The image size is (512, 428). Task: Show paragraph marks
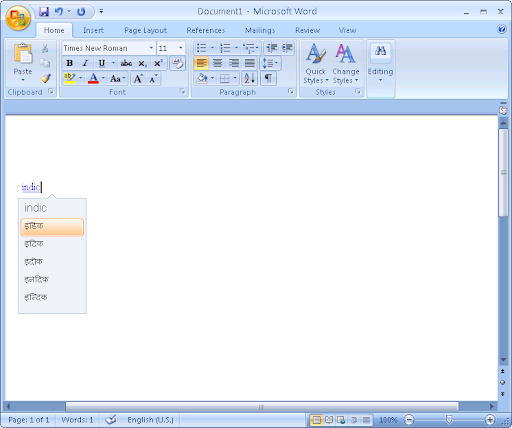[x=268, y=79]
